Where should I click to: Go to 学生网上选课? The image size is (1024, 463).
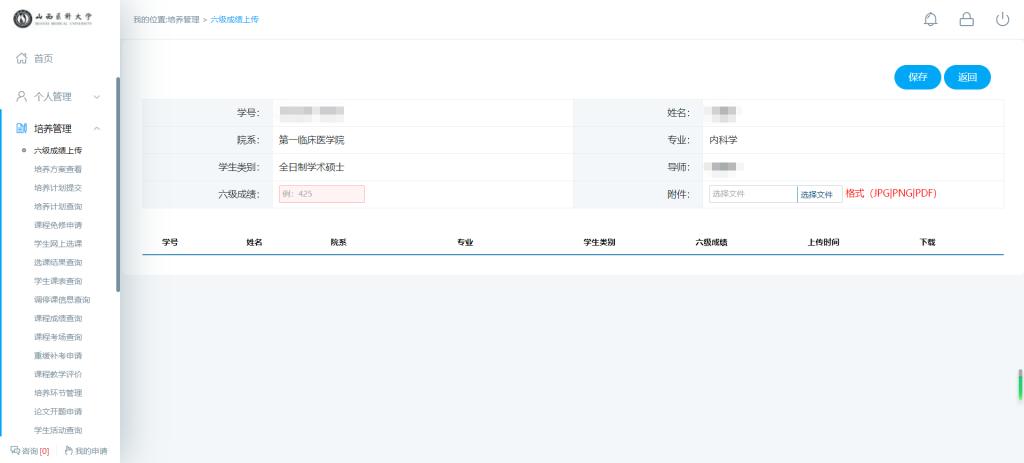click(x=58, y=243)
